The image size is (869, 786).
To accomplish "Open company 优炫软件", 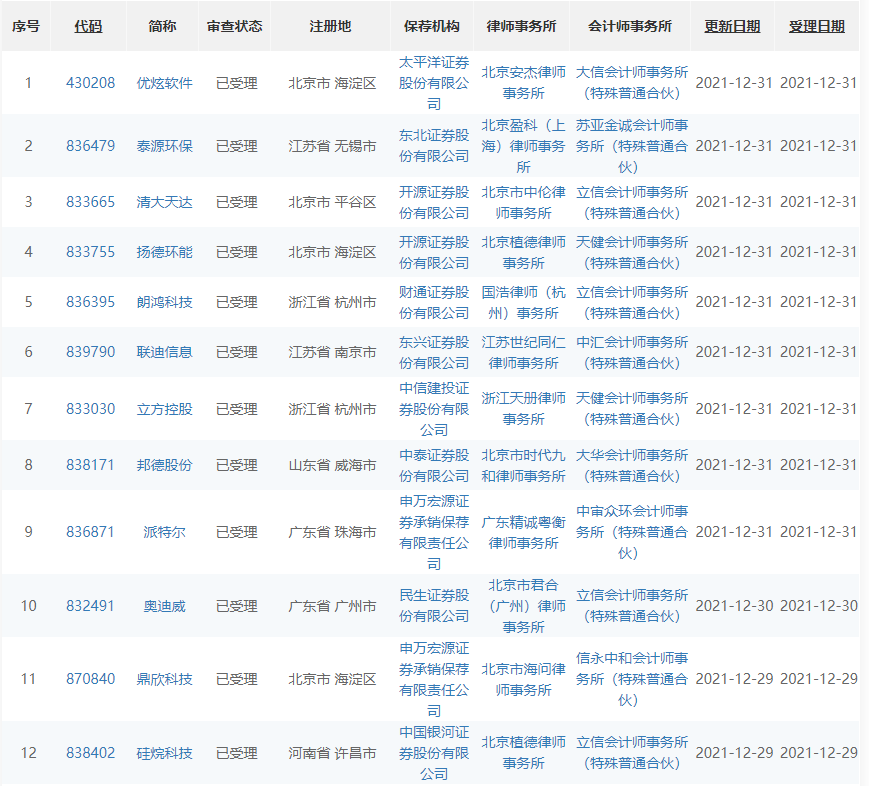I will point(165,83).
